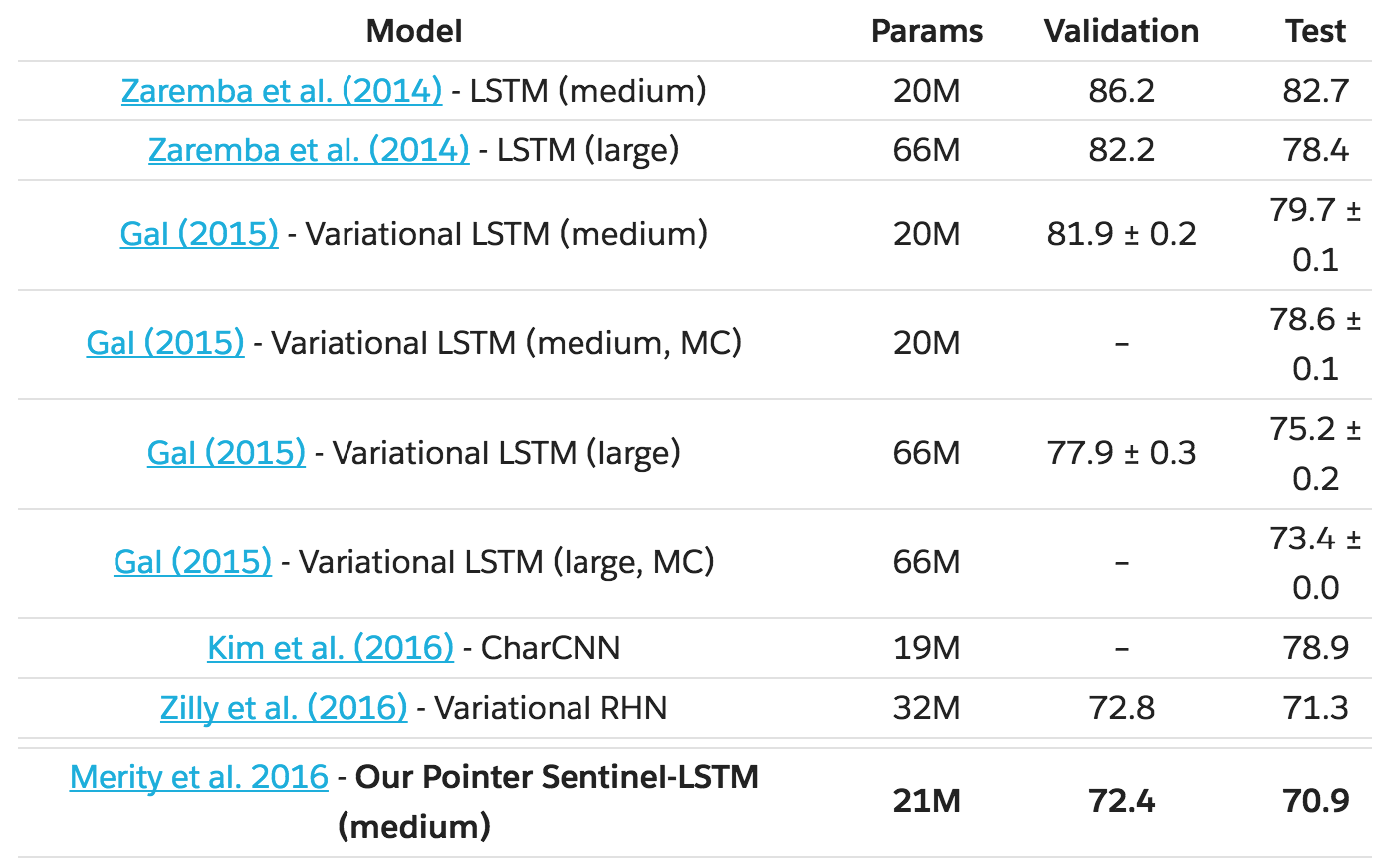
Task: Click the Params column header
Action: tap(926, 31)
